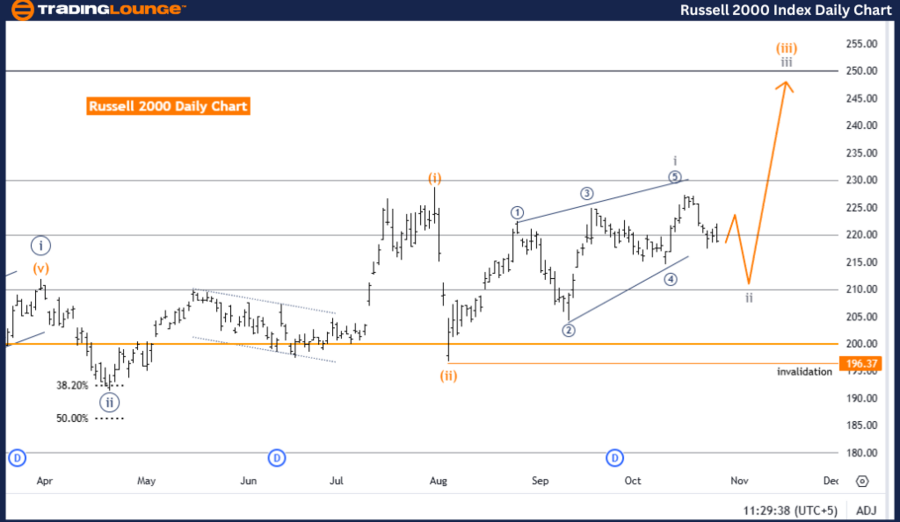Click the 11:29:38 (UTC+5) time zone label

[790, 510]
